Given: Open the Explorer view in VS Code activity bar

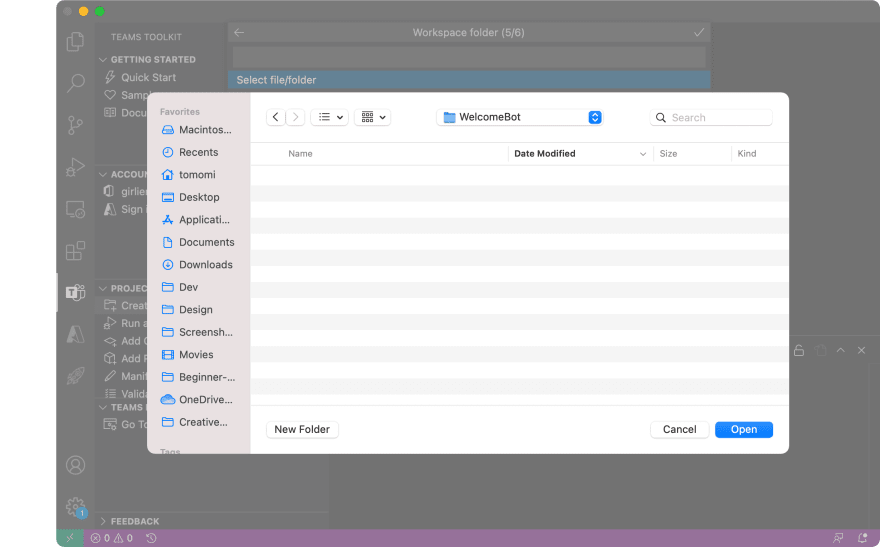Looking at the screenshot, I should tap(75, 42).
